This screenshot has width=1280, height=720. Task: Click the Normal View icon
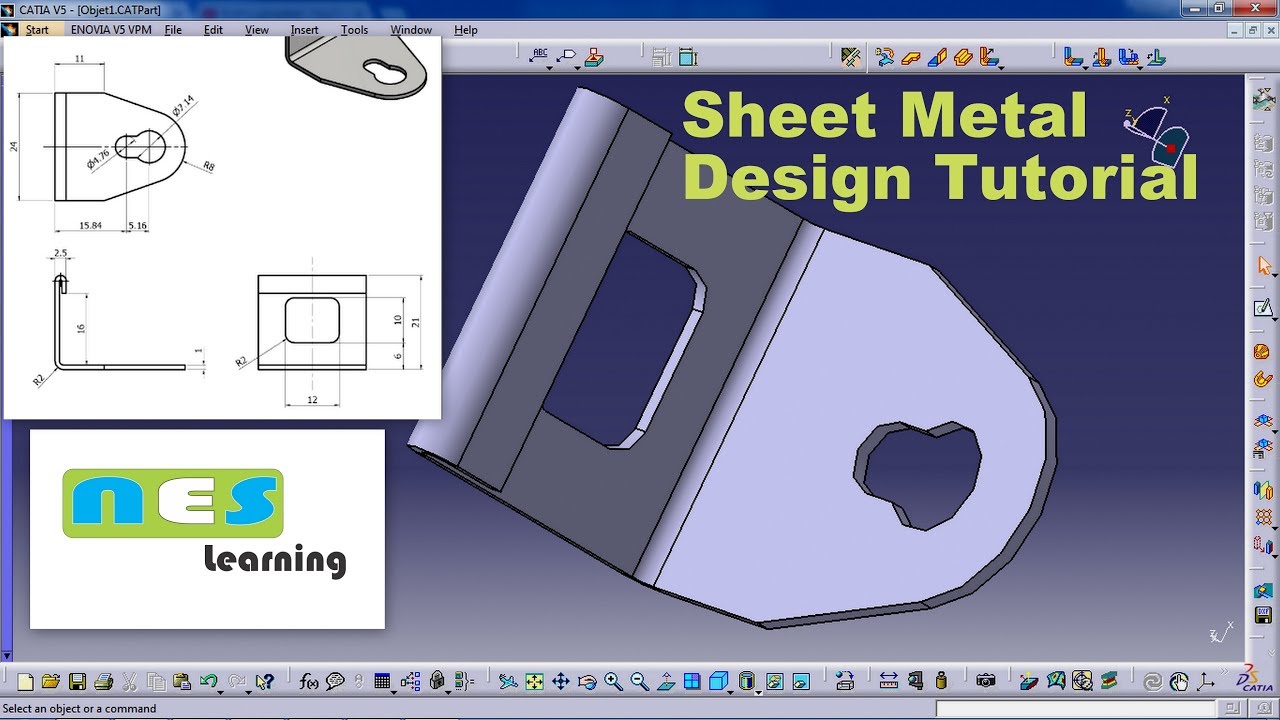666,682
